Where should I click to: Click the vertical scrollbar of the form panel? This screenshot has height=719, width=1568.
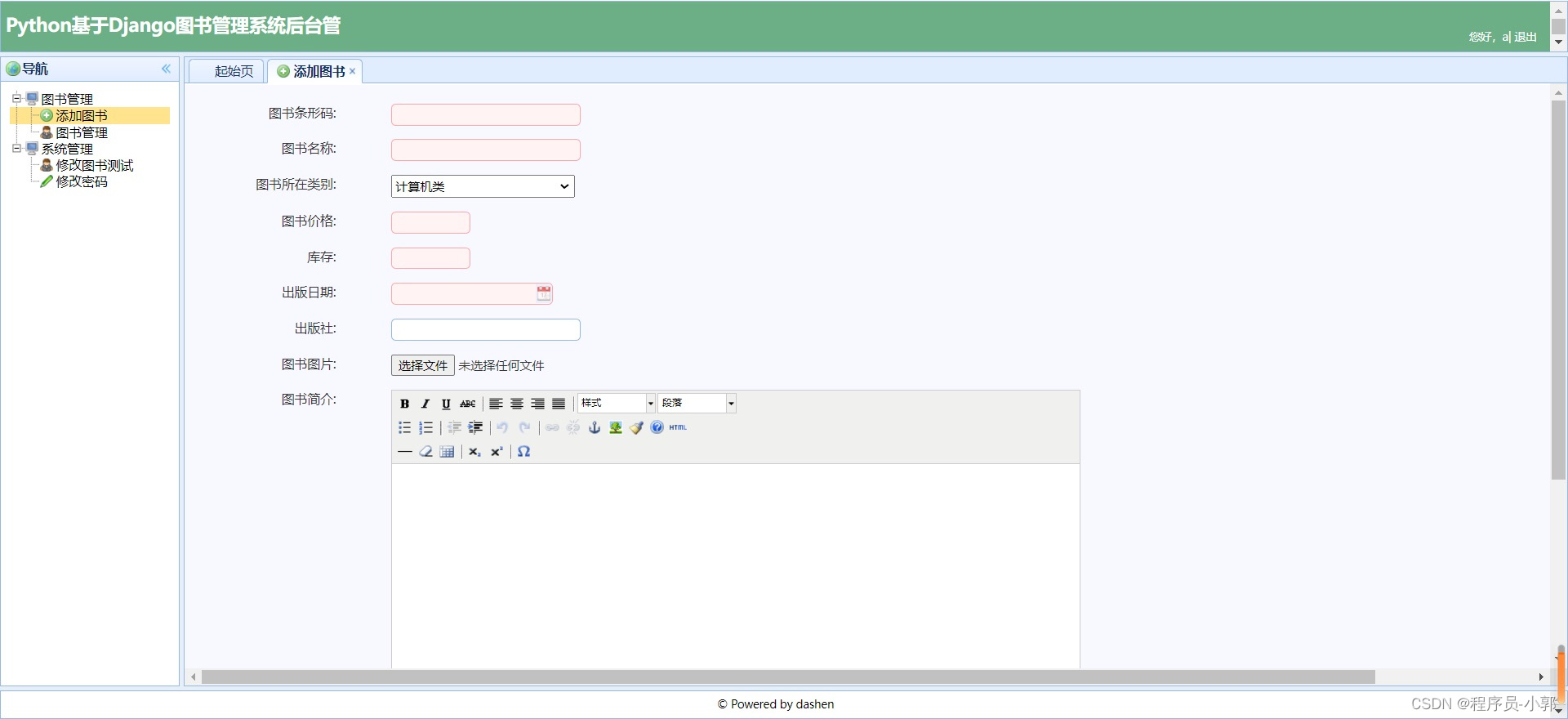[x=1558, y=290]
